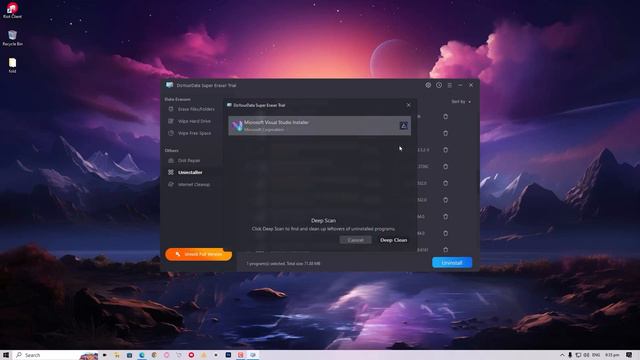The height and width of the screenshot is (360, 640).
Task: Click the Disk Repair sidebar icon
Action: point(171,160)
